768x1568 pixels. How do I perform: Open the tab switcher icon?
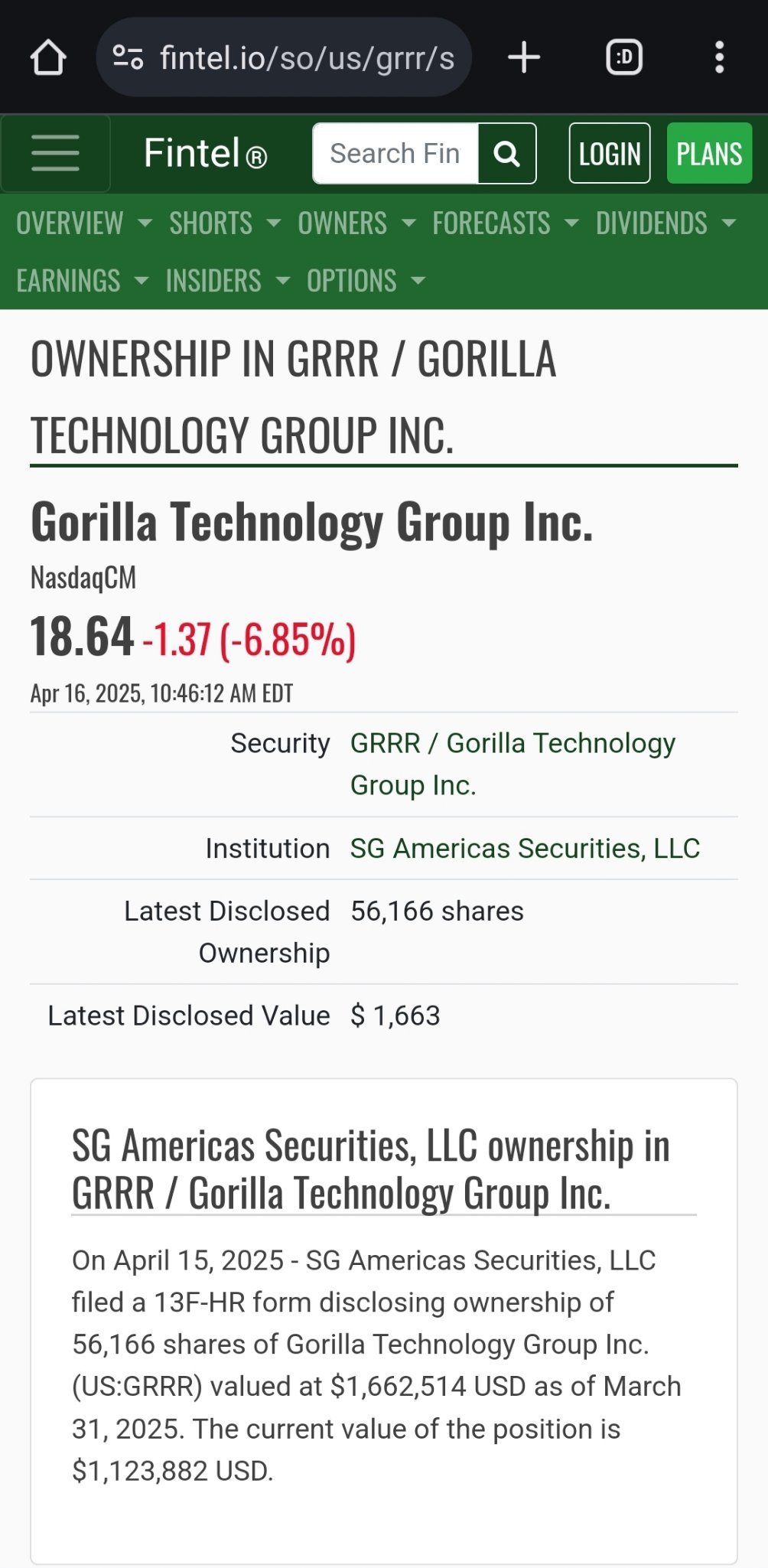point(624,57)
